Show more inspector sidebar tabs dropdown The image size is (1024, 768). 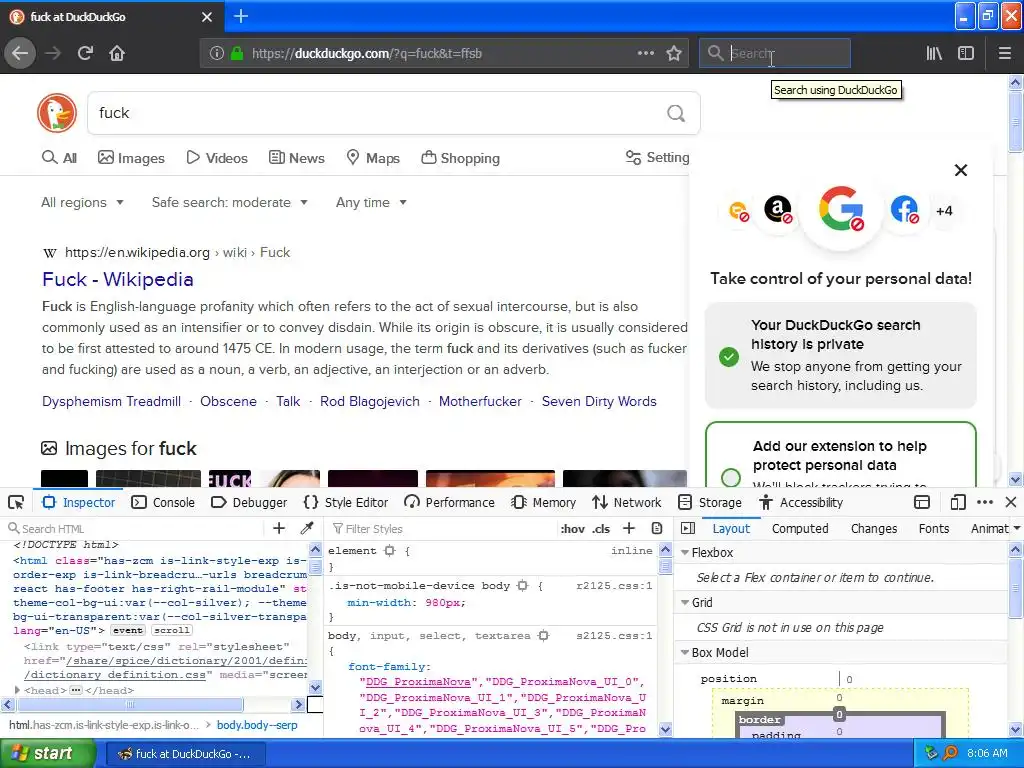(1016, 528)
